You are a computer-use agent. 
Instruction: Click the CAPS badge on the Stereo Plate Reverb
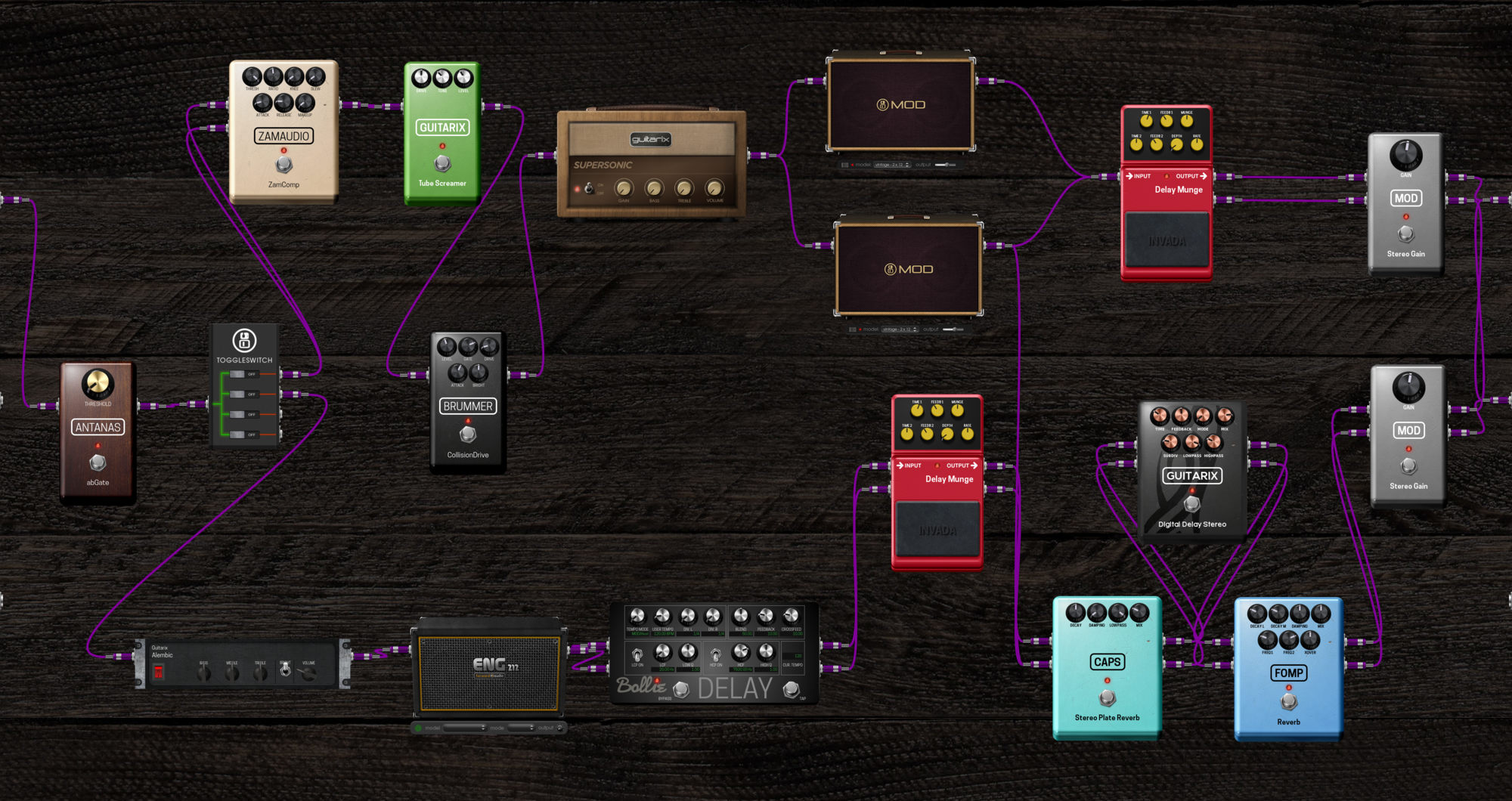pos(1108,662)
